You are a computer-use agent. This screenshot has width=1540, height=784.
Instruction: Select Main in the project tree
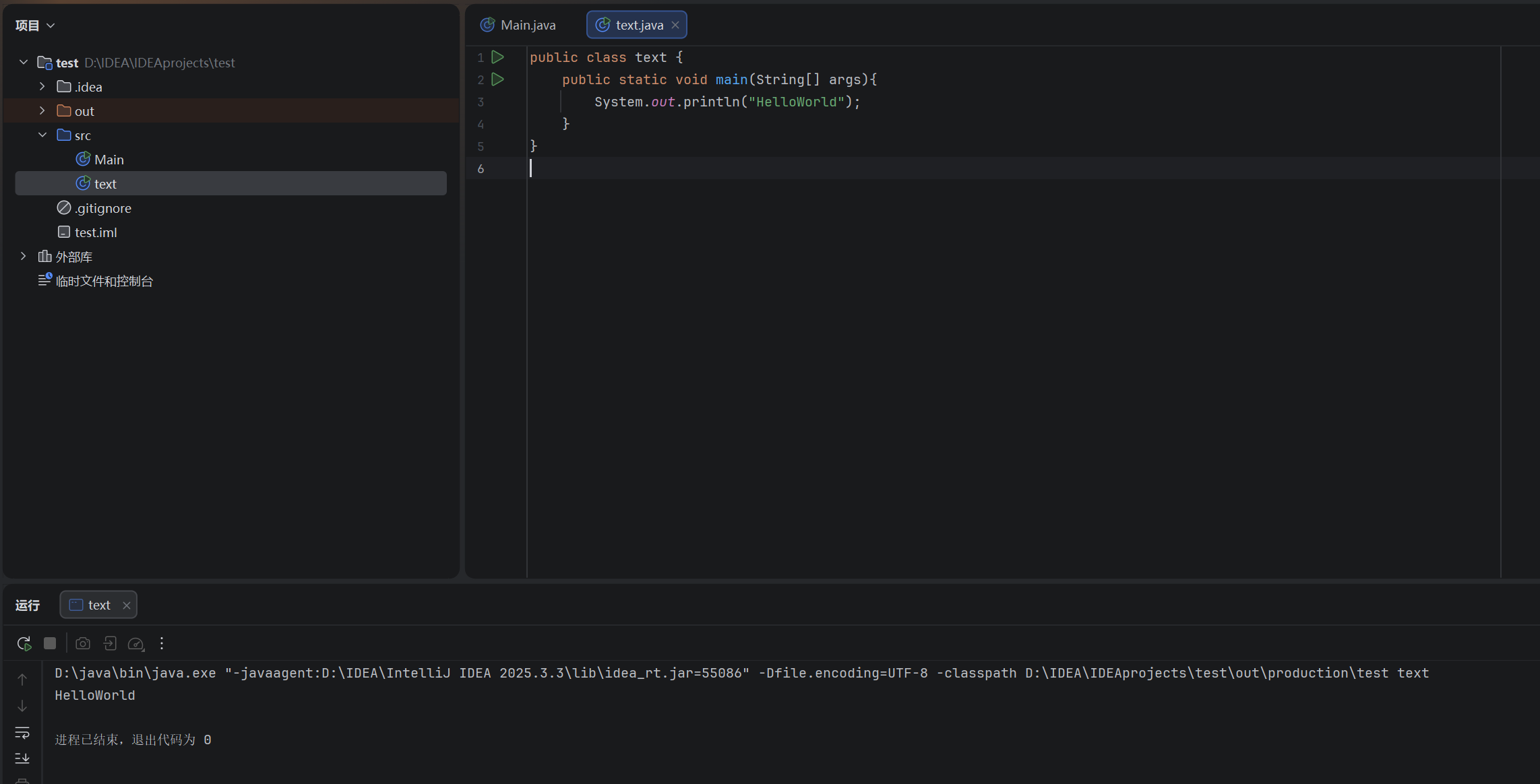tap(230, 159)
